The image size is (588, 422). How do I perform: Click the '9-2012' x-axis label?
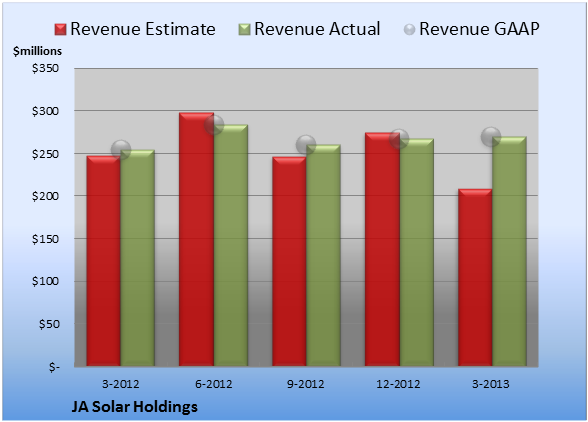pyautogui.click(x=306, y=384)
